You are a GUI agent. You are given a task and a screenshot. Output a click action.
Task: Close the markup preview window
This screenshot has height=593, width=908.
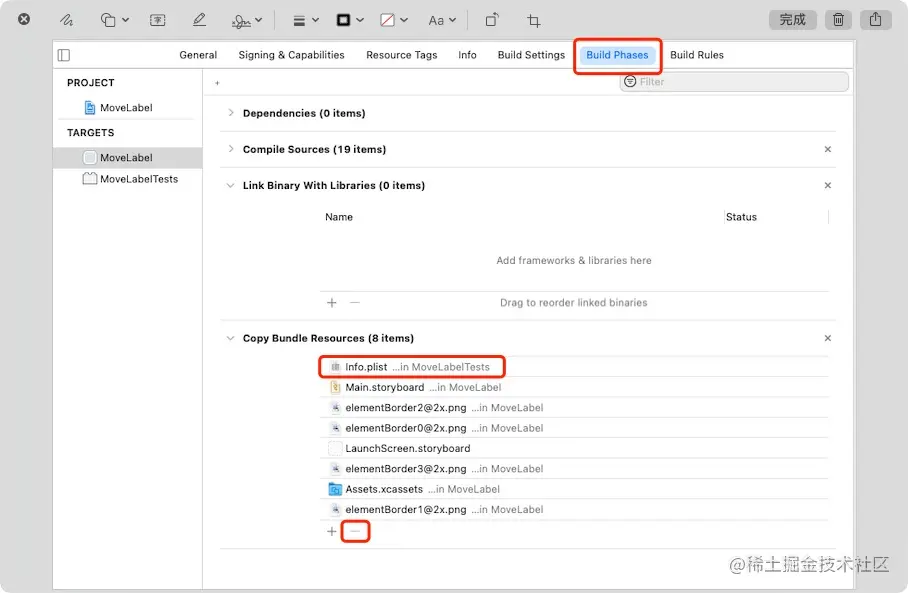click(24, 19)
